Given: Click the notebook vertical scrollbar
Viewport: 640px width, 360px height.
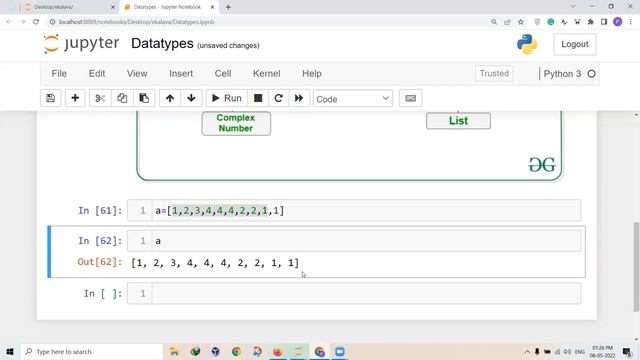Looking at the screenshot, I should click(636, 267).
